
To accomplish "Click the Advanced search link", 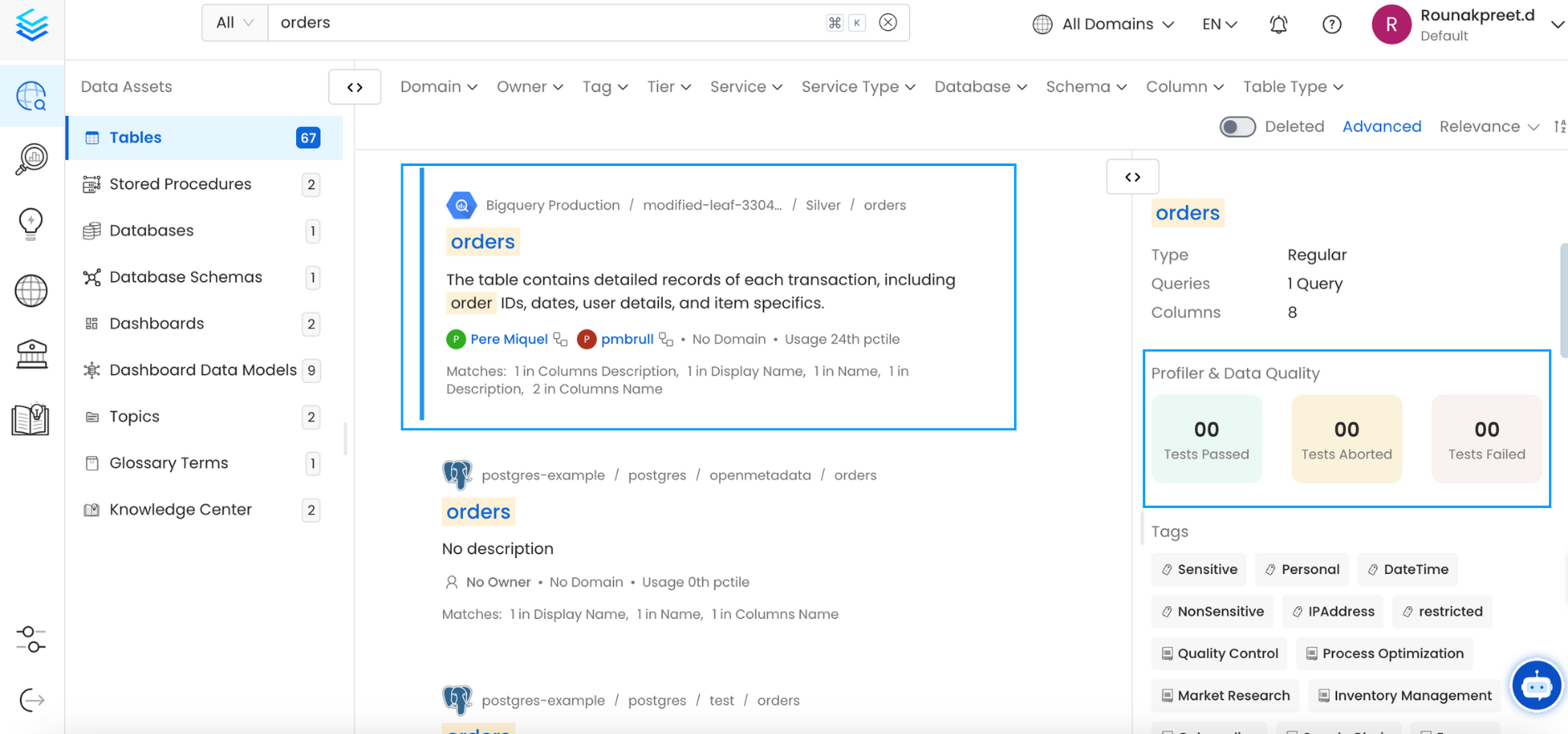I will [x=1381, y=127].
